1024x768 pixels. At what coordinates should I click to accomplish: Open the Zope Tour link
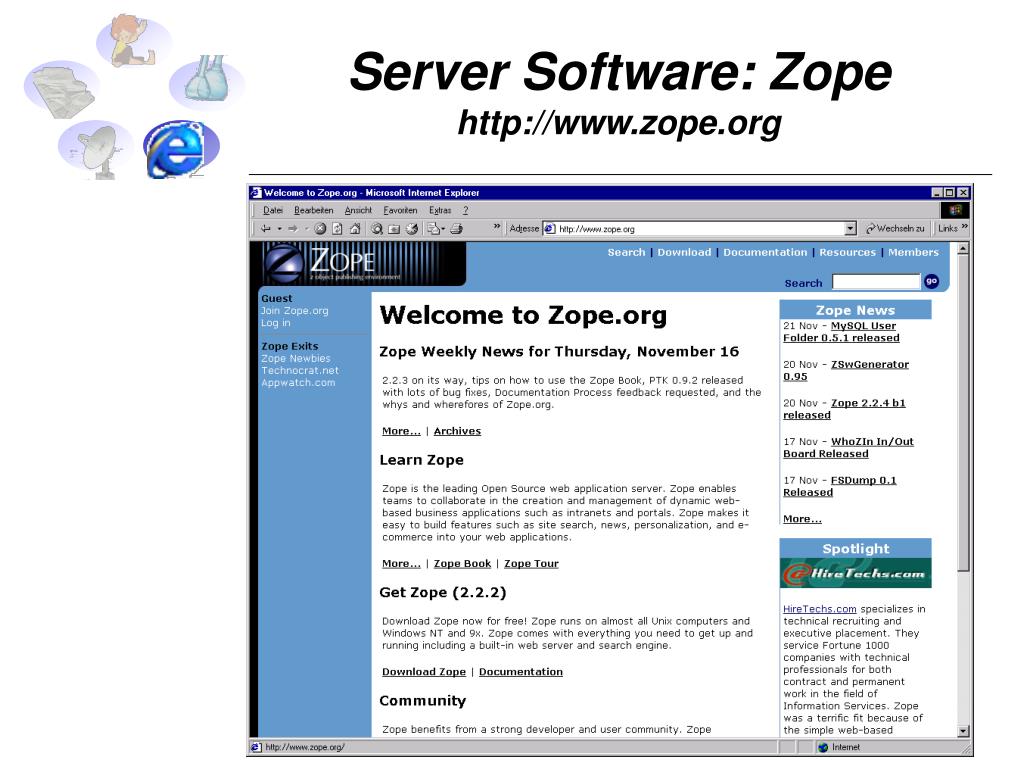point(532,564)
